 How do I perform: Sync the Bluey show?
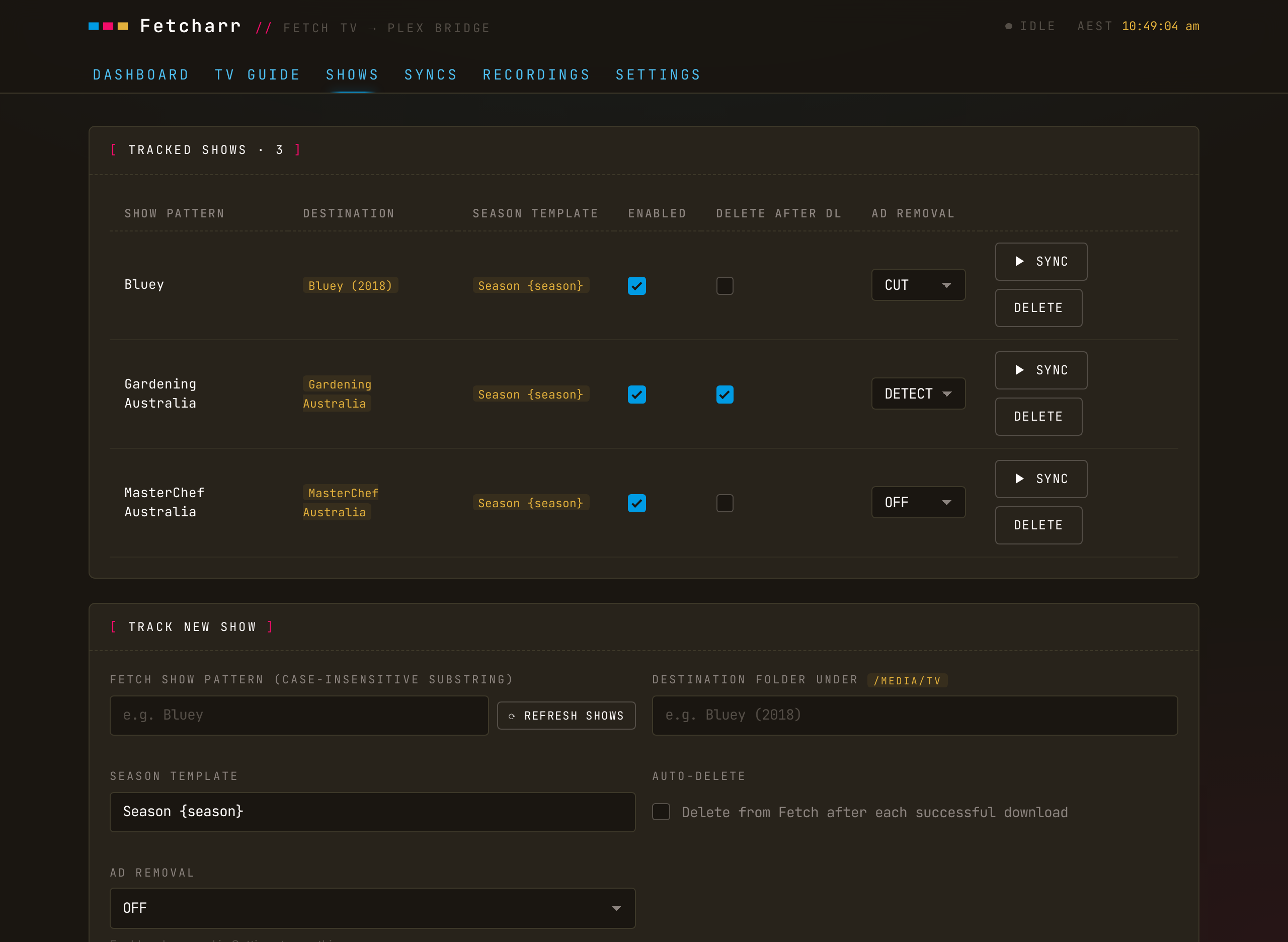click(x=1041, y=262)
